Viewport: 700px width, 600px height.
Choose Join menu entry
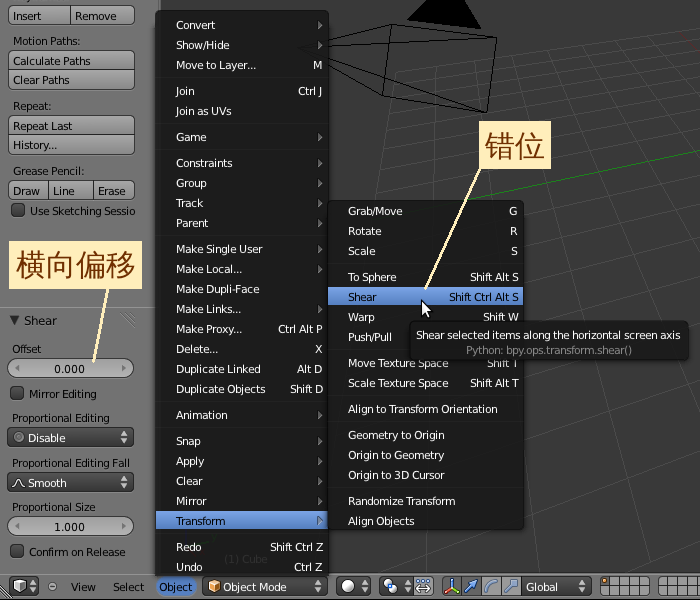click(242, 91)
